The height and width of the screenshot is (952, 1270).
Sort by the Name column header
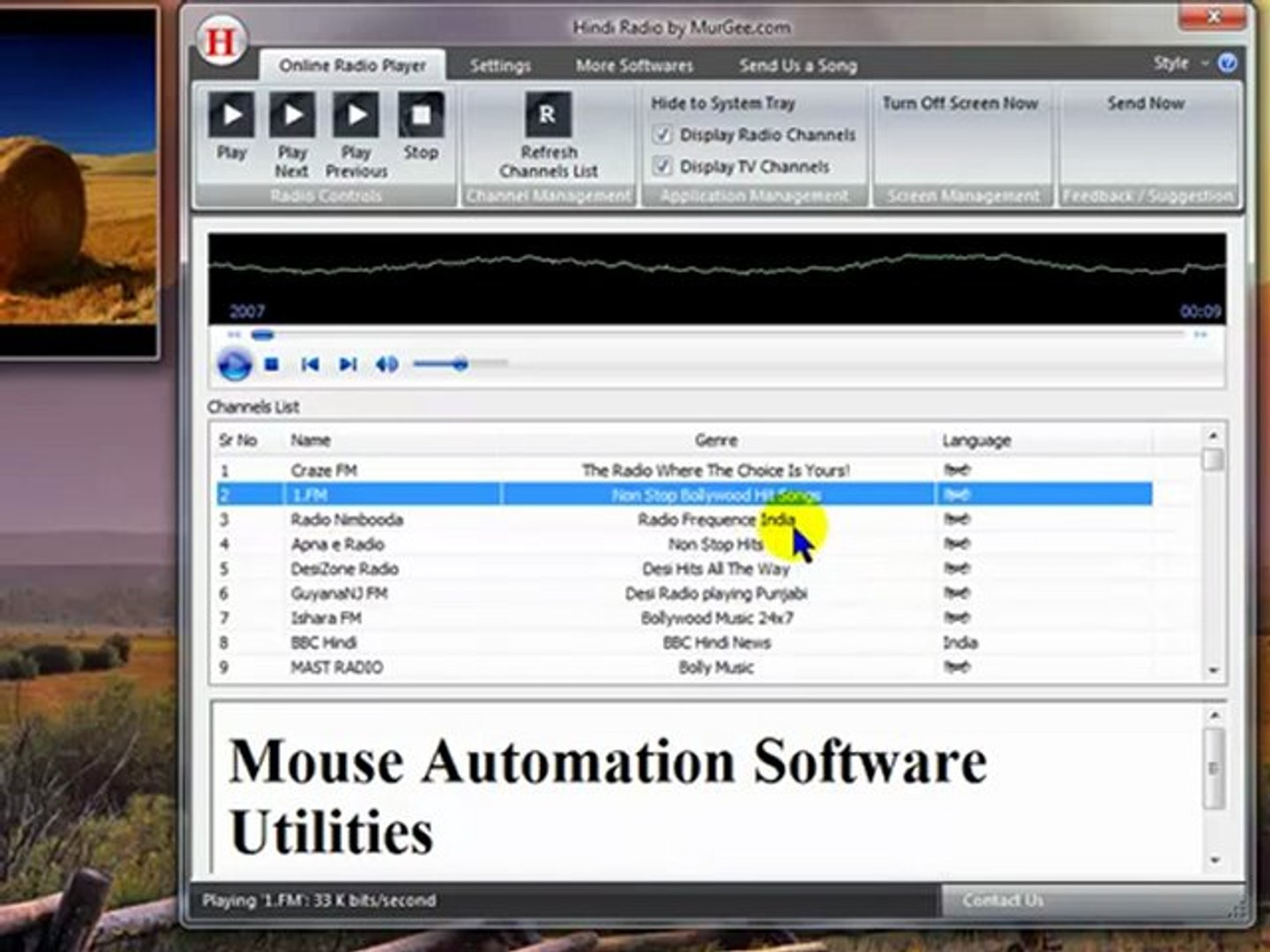[310, 440]
